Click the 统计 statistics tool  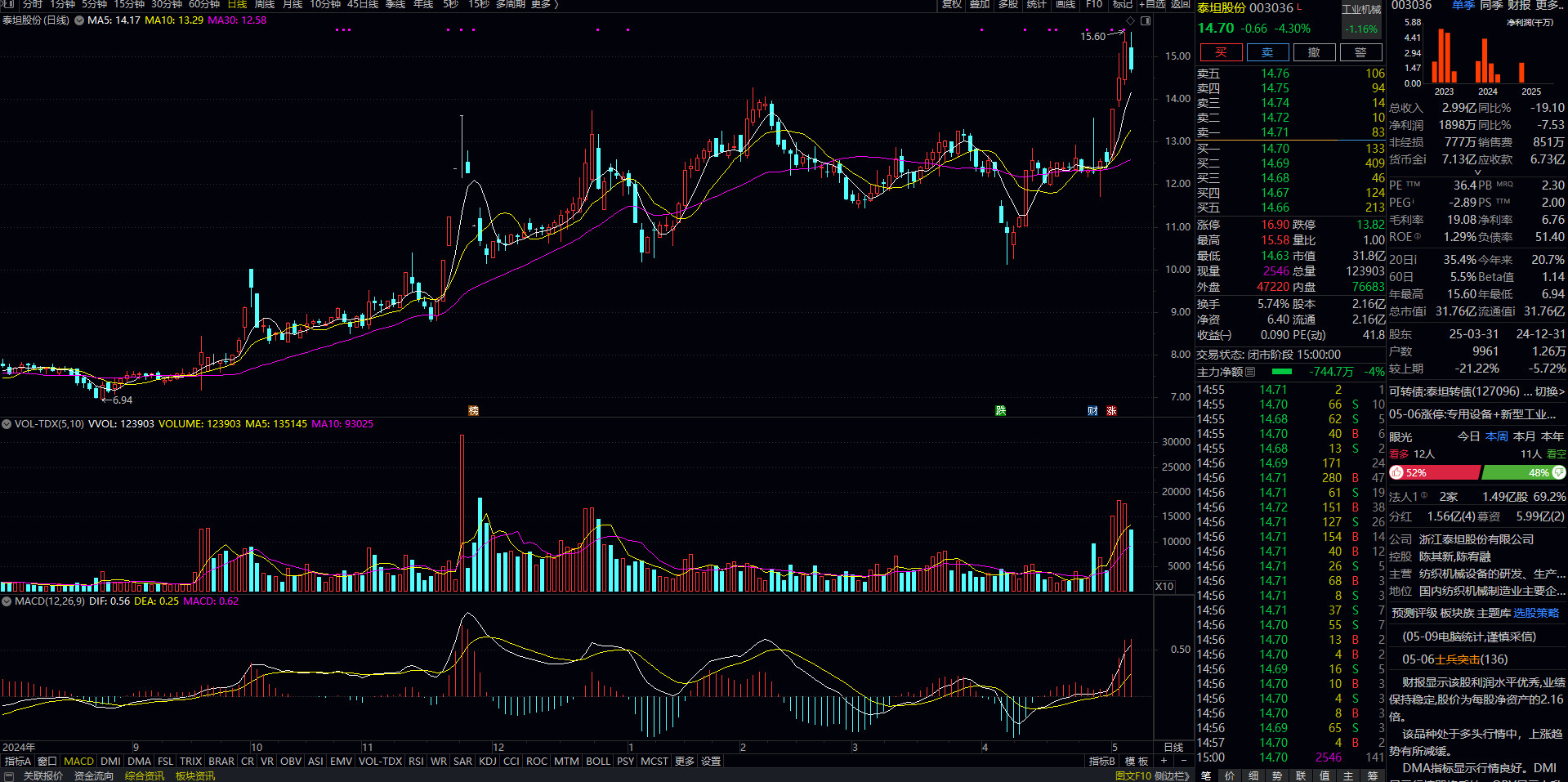pyautogui.click(x=1037, y=4)
